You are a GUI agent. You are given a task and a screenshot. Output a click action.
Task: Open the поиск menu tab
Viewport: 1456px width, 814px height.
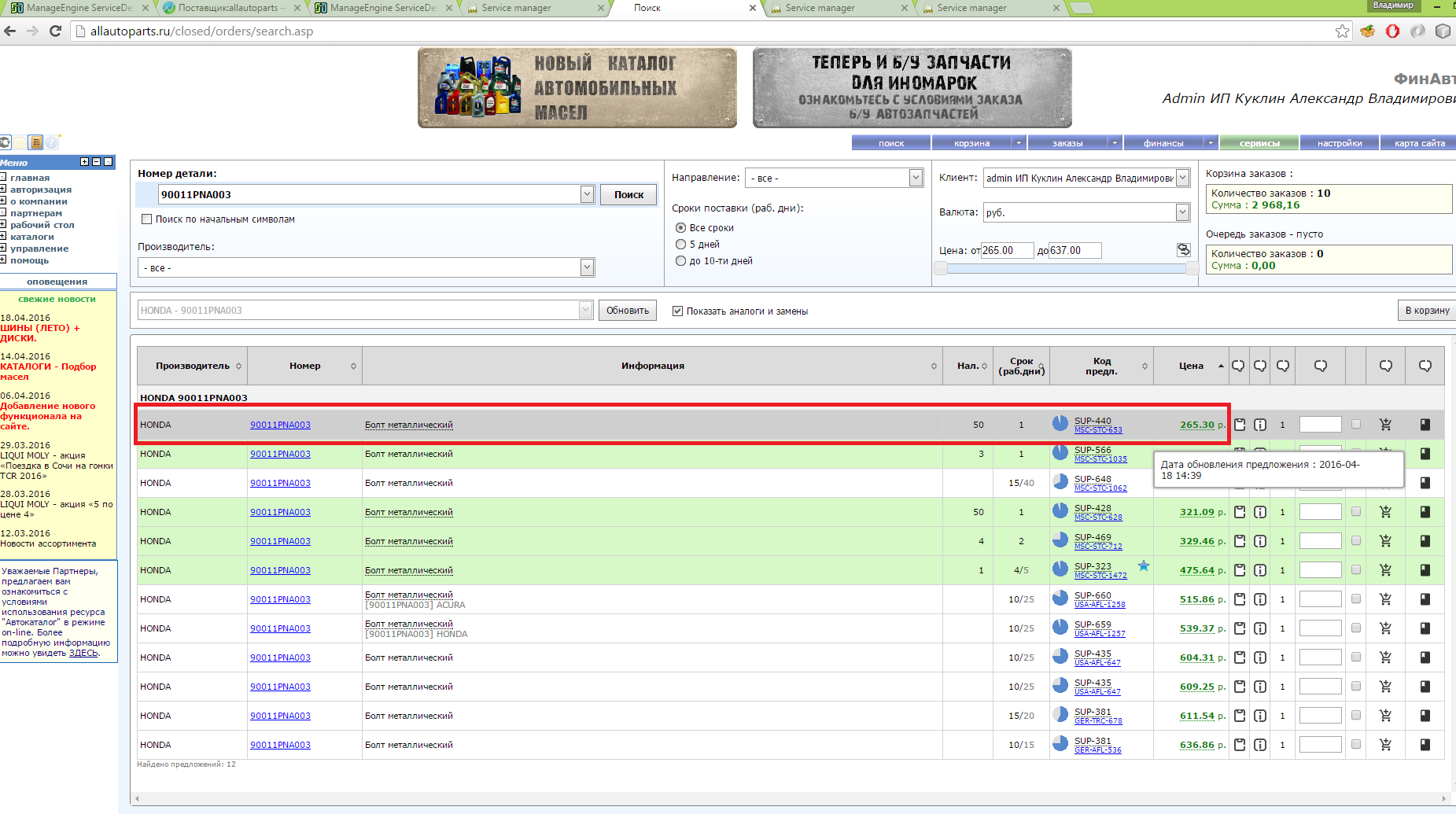click(x=891, y=143)
